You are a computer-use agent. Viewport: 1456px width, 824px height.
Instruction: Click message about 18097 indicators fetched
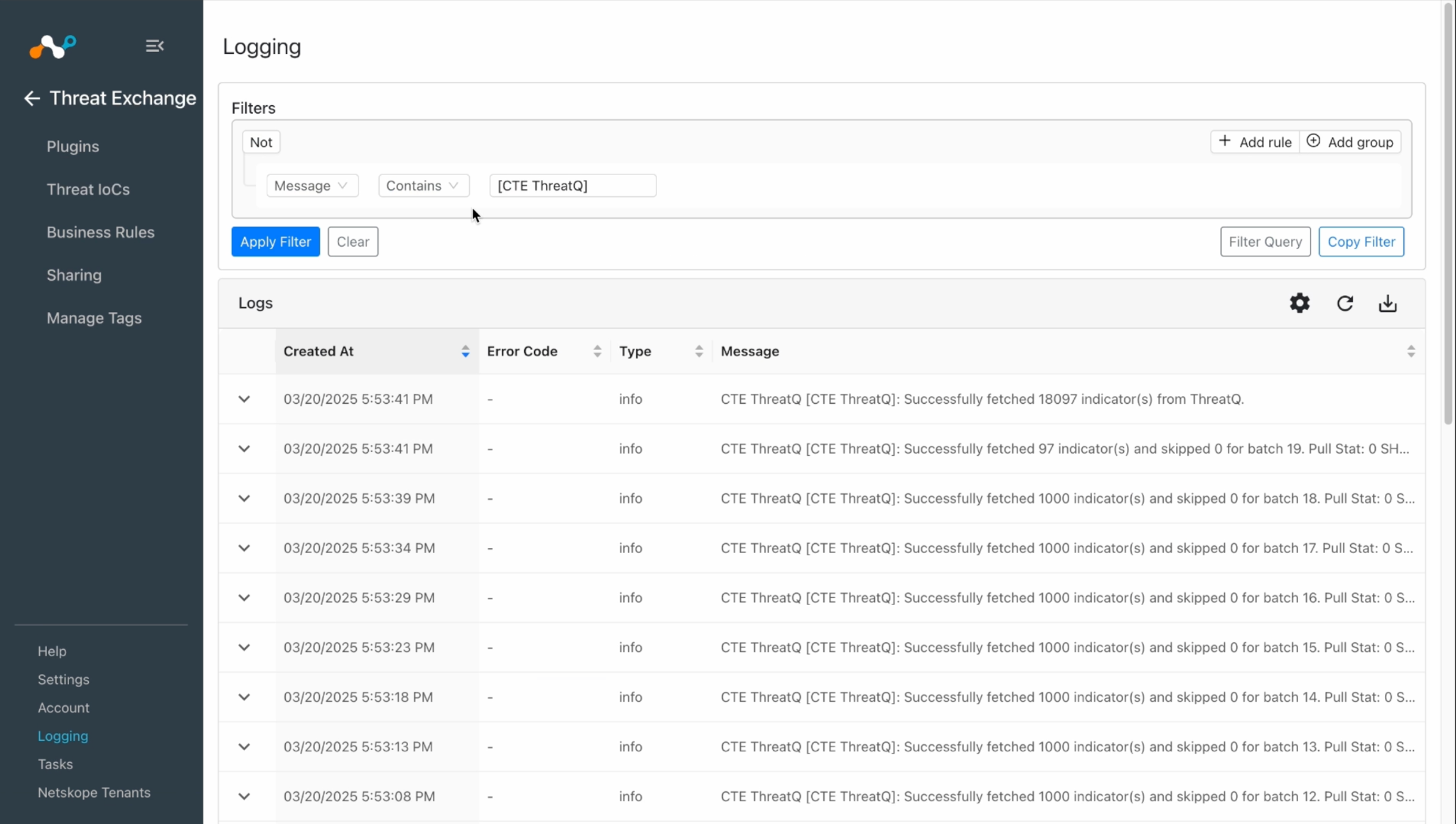click(x=982, y=399)
